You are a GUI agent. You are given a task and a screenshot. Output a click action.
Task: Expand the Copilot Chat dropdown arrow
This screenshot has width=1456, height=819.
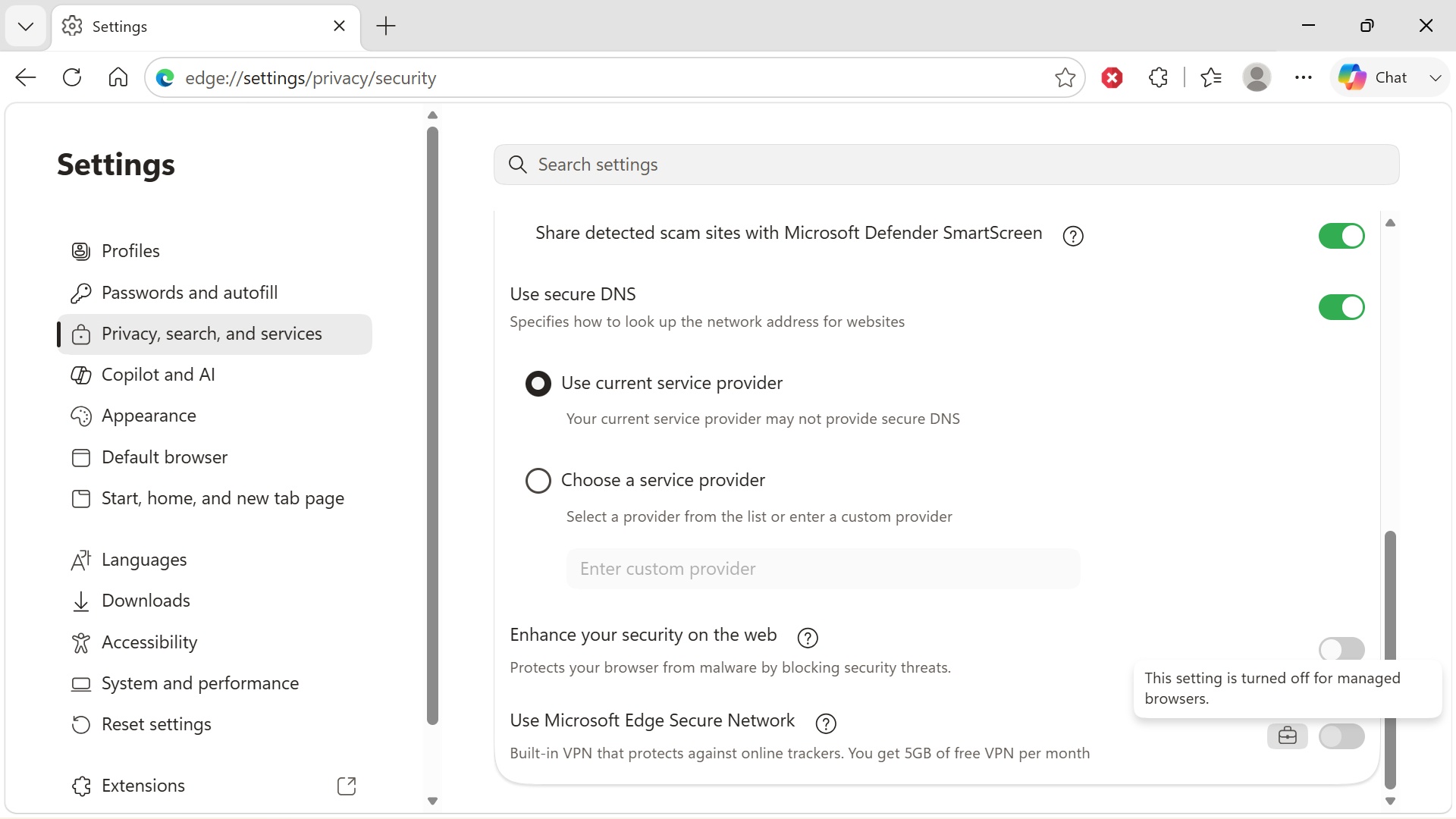pyautogui.click(x=1435, y=77)
